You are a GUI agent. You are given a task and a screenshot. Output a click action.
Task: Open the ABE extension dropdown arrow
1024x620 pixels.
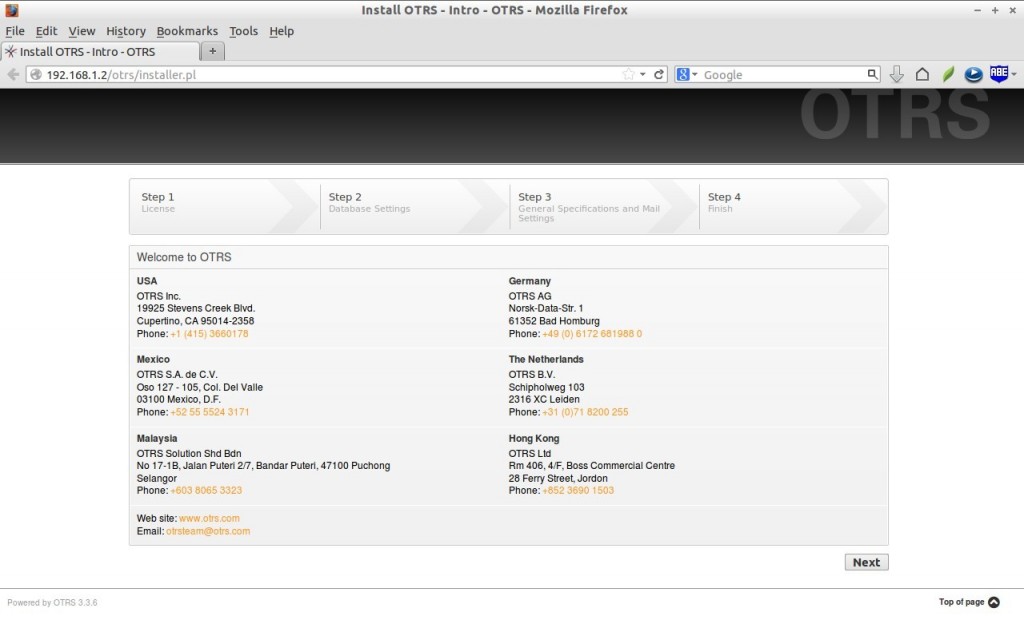(x=1014, y=75)
